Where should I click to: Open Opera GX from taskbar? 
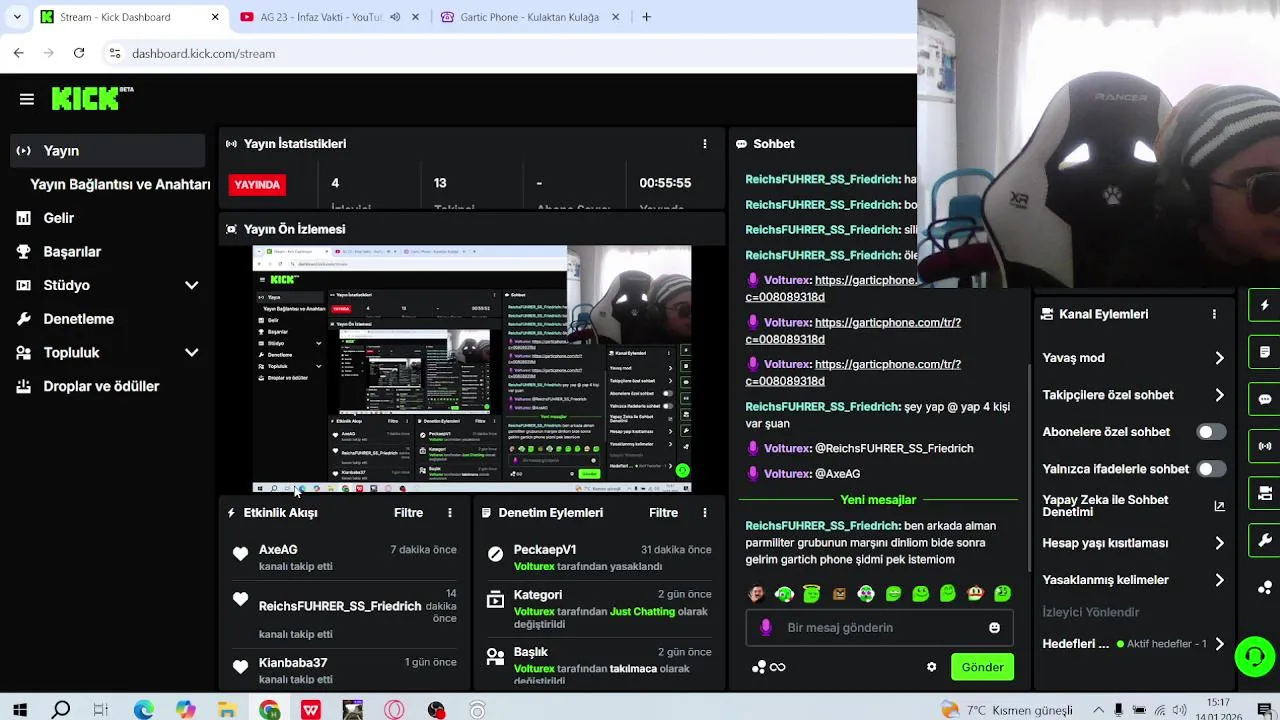point(394,710)
